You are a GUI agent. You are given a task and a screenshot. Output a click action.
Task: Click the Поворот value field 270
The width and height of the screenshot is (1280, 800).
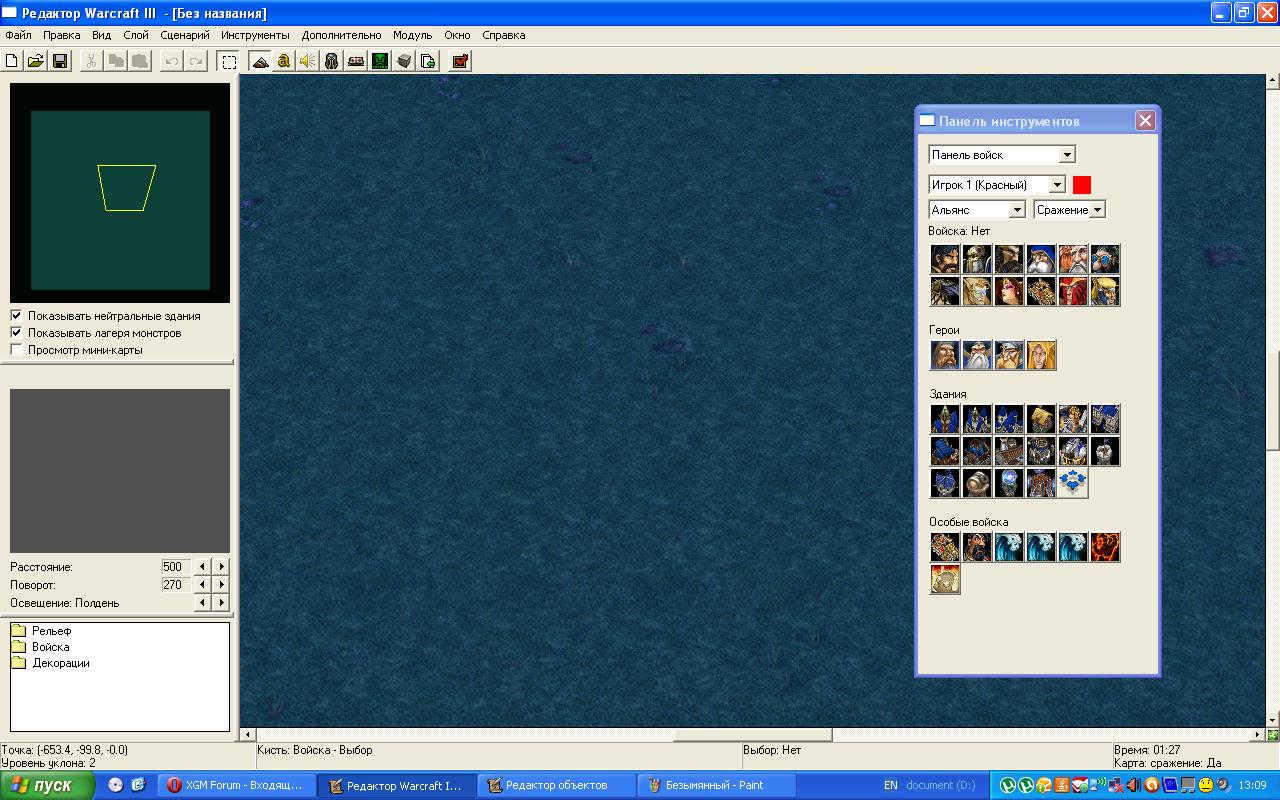point(176,585)
